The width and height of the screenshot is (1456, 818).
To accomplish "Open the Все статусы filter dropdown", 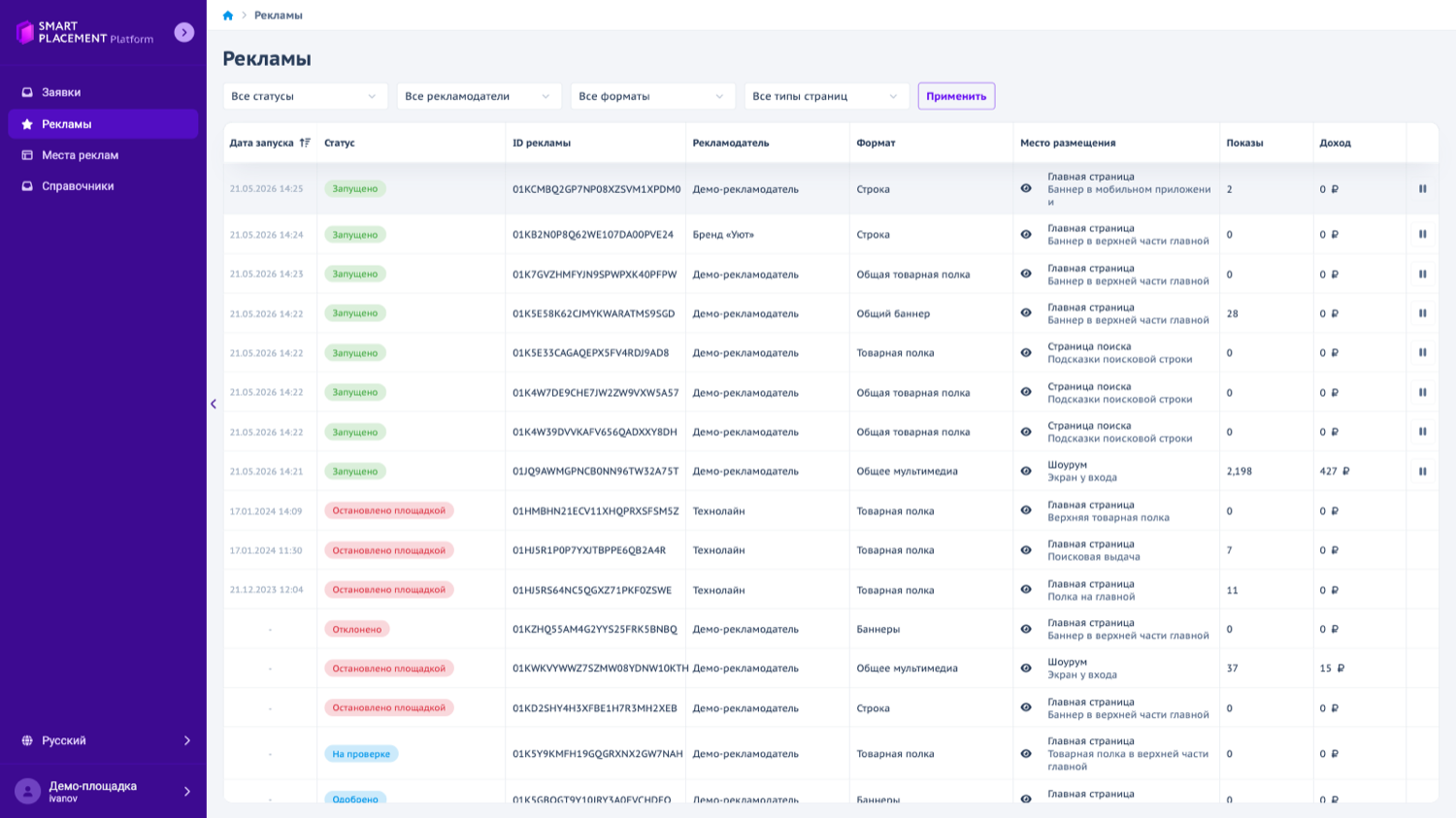I will point(305,96).
